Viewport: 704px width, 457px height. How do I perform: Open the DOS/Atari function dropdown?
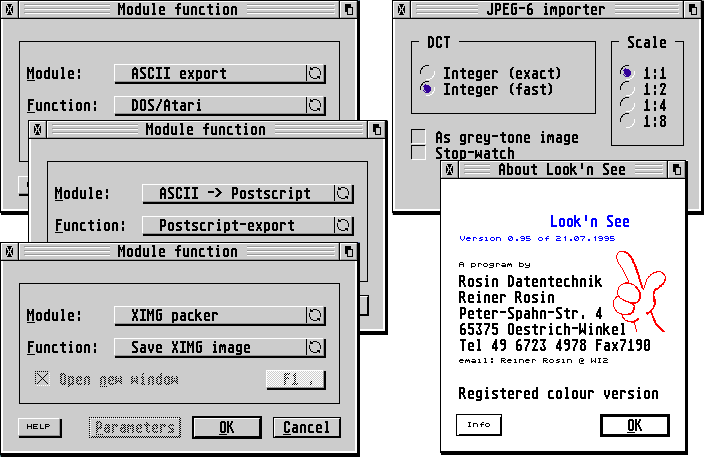tap(220, 105)
